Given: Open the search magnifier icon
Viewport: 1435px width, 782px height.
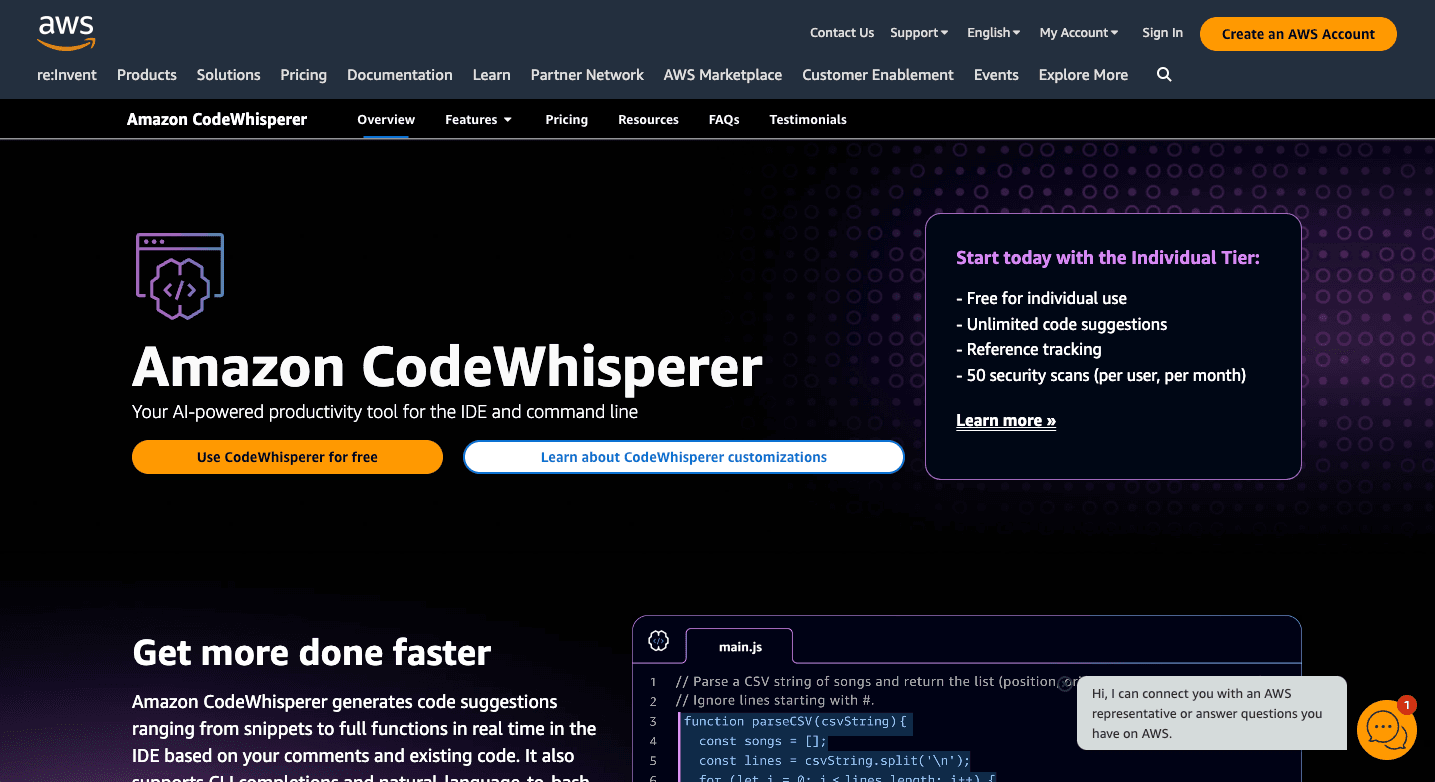Looking at the screenshot, I should tap(1164, 75).
